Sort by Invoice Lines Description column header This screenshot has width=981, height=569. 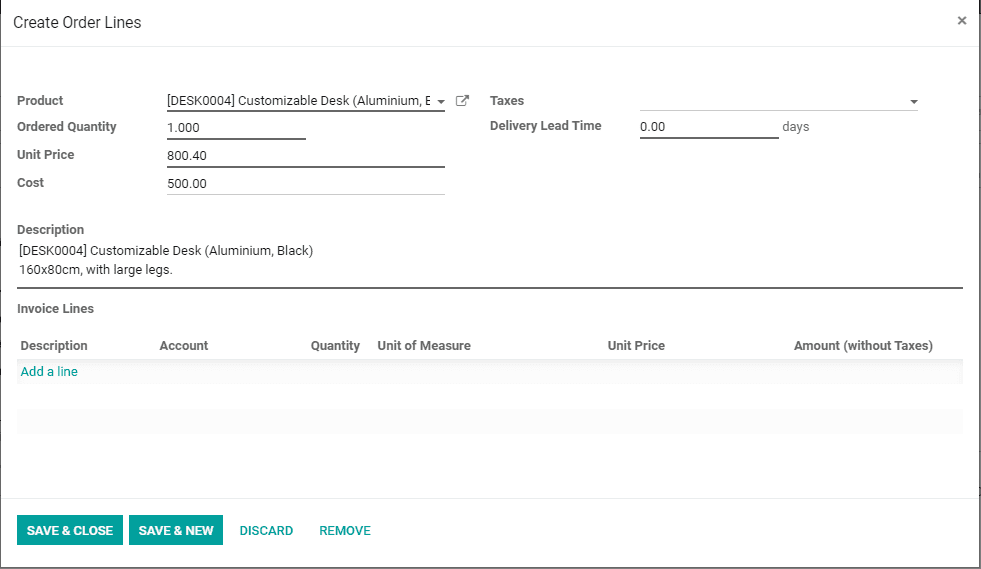pyautogui.click(x=54, y=346)
